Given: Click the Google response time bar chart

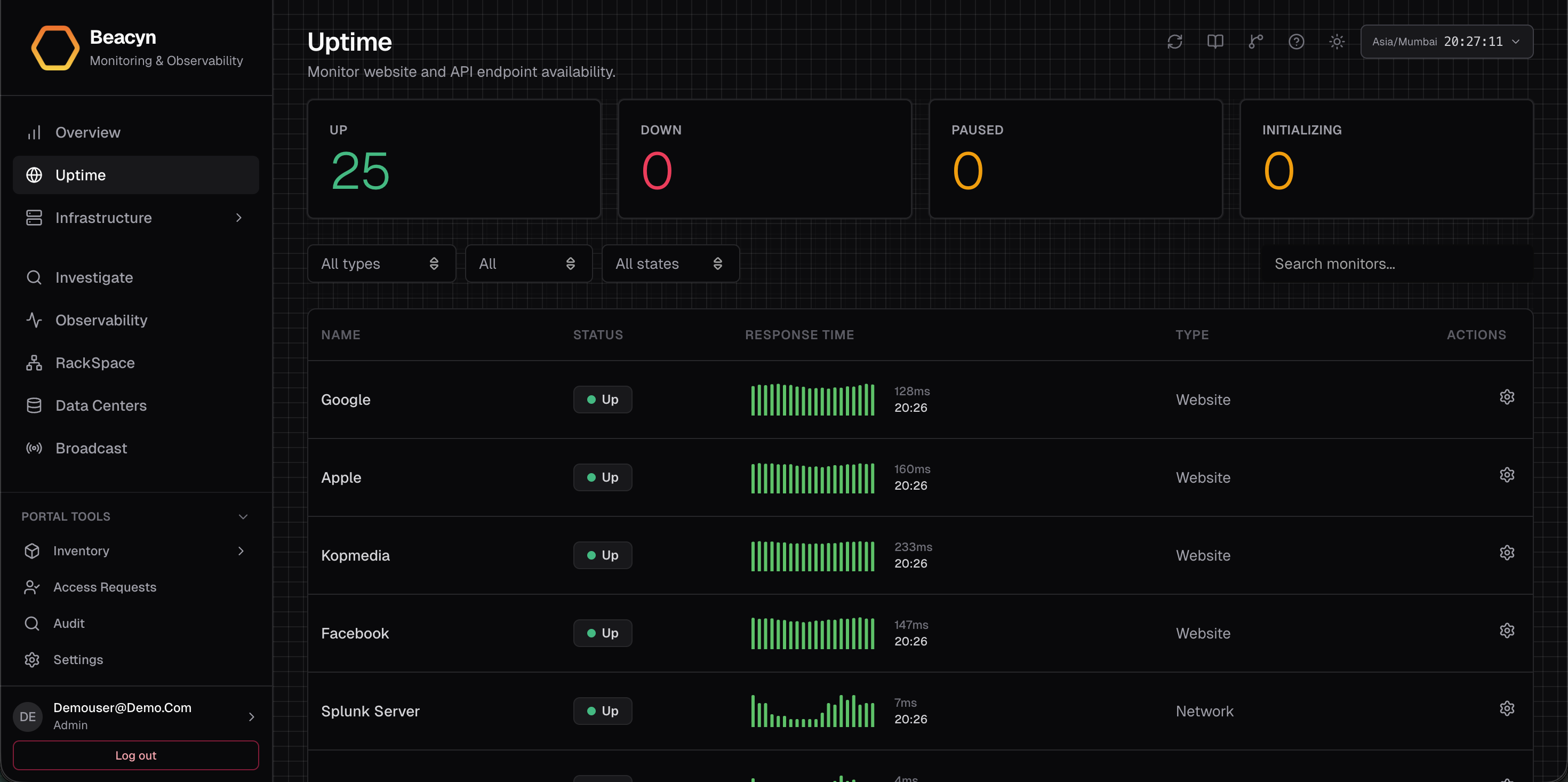Looking at the screenshot, I should point(813,400).
